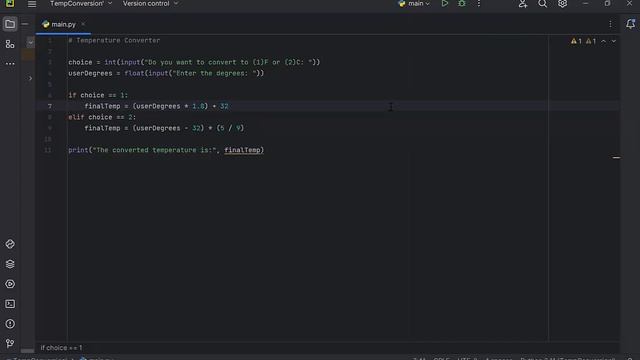Image resolution: width=640 pixels, height=360 pixels.
Task: Click the '# Temperature Converter' comment
Action: point(114,40)
